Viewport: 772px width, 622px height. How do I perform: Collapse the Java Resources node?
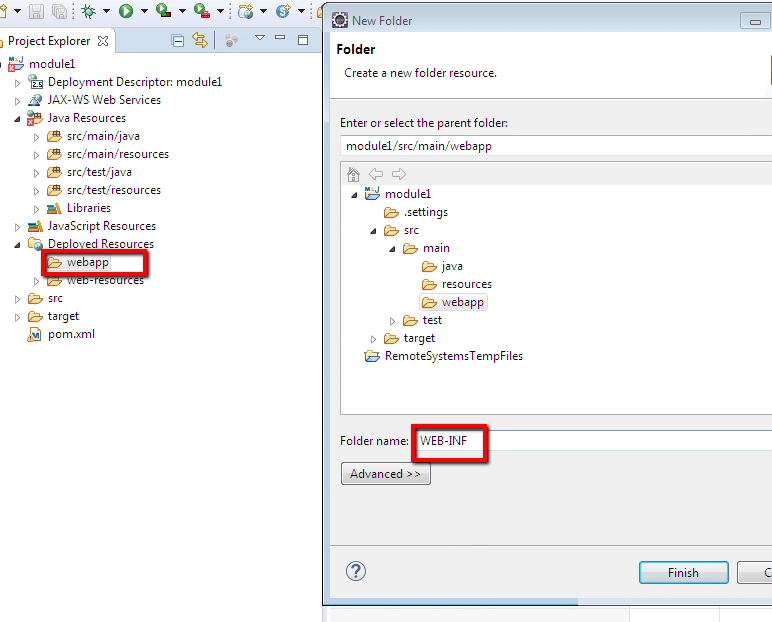[x=17, y=118]
